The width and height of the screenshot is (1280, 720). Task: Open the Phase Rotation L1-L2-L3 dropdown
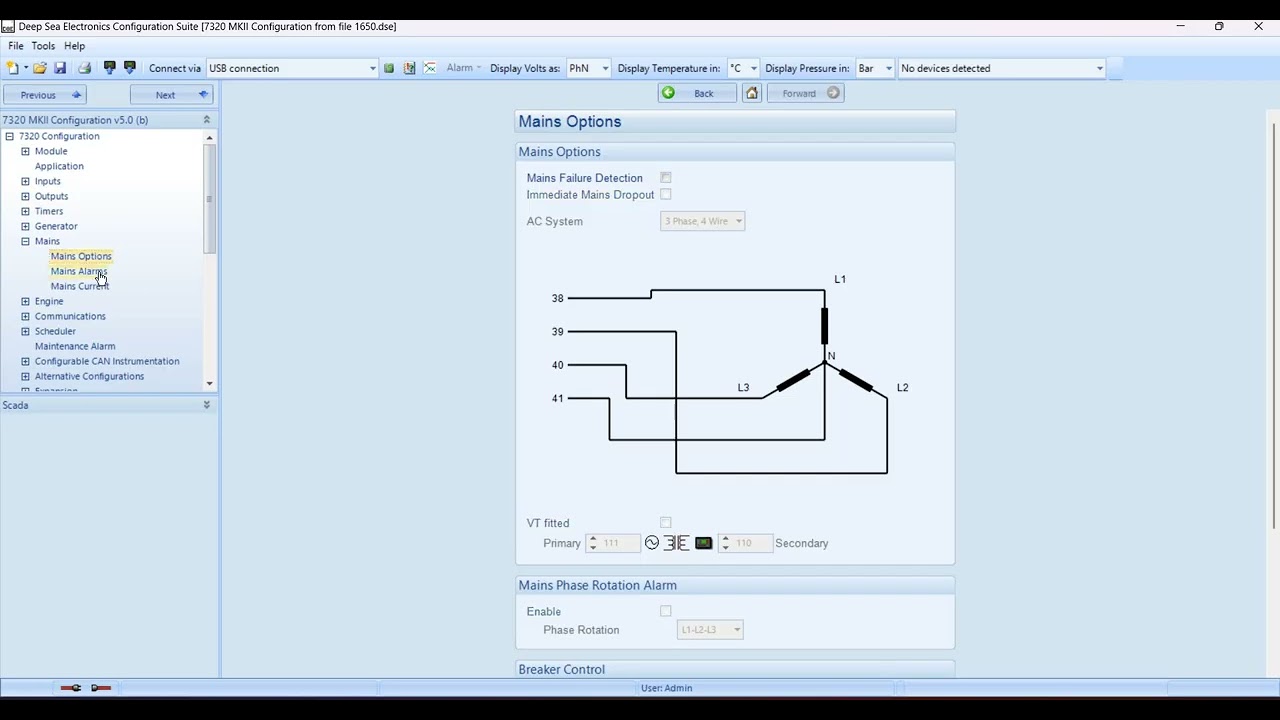coord(710,630)
